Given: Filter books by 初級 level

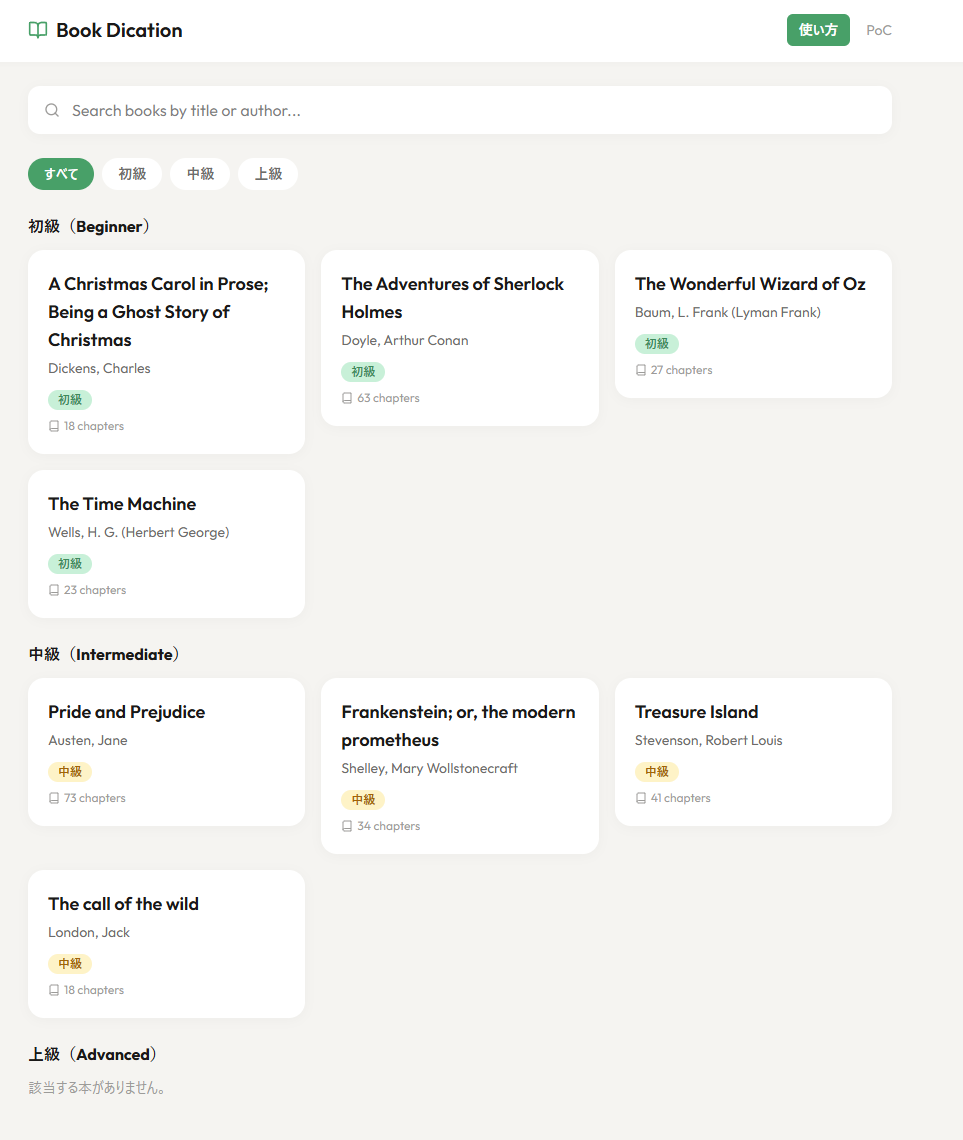Looking at the screenshot, I should pos(132,174).
